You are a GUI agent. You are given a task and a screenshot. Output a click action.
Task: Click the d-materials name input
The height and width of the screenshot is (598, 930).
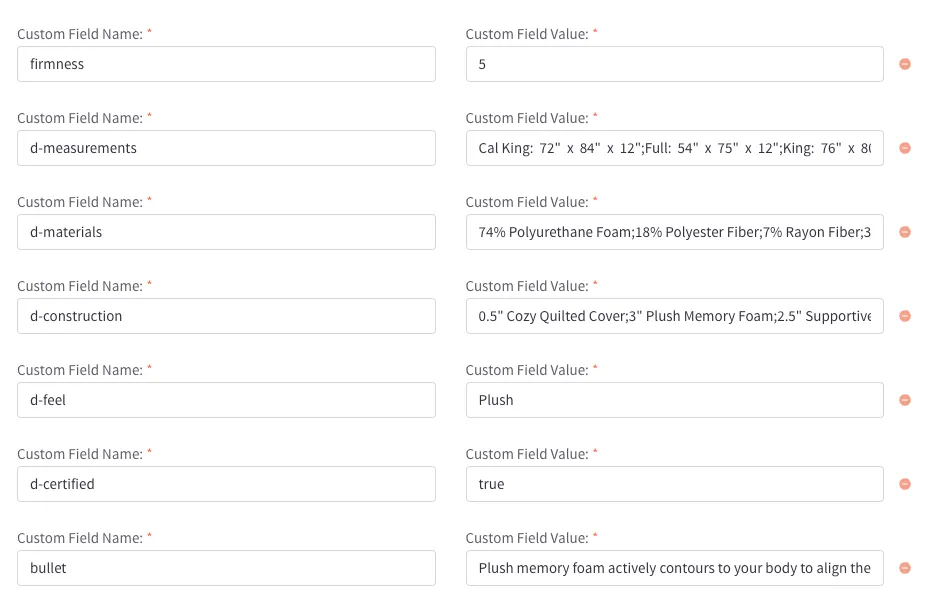click(226, 231)
